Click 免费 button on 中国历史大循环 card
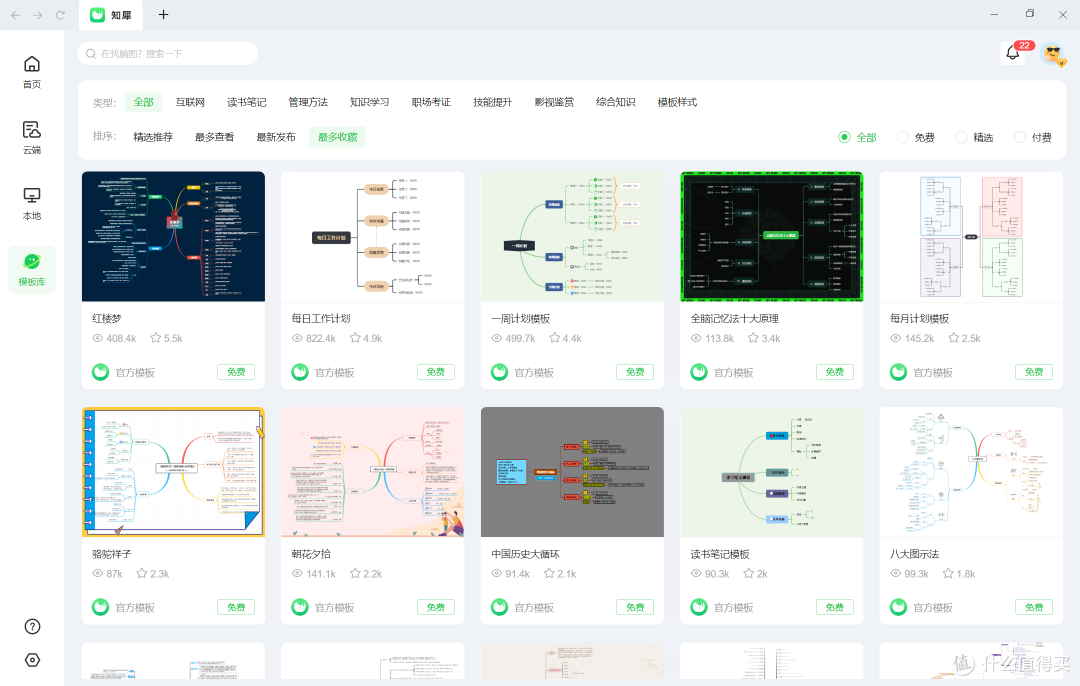 click(635, 607)
